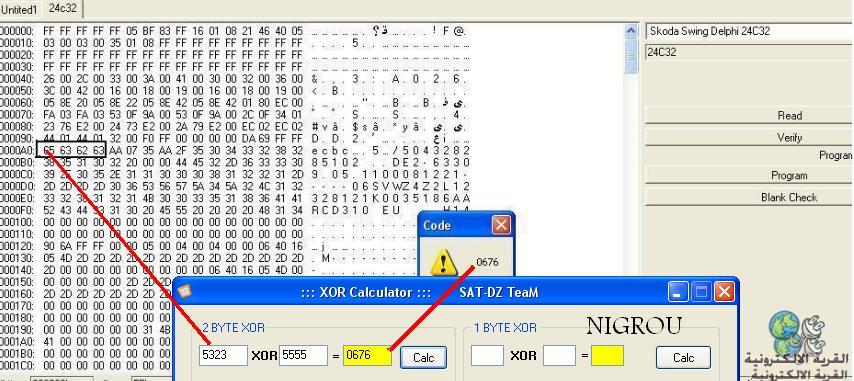The width and height of the screenshot is (854, 381).
Task: Select the 24c32 tab
Action: [63, 8]
